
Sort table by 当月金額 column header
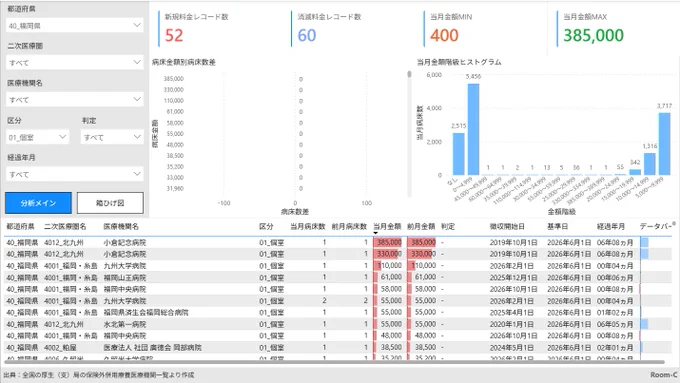(x=387, y=226)
